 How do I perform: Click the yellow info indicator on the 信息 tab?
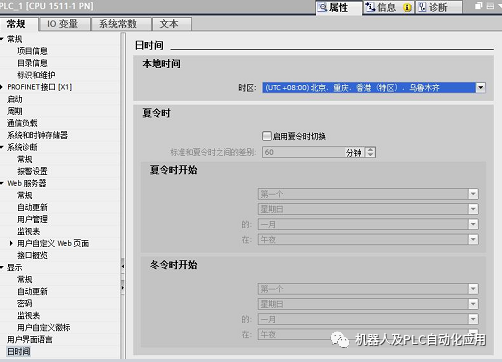[x=407, y=7]
